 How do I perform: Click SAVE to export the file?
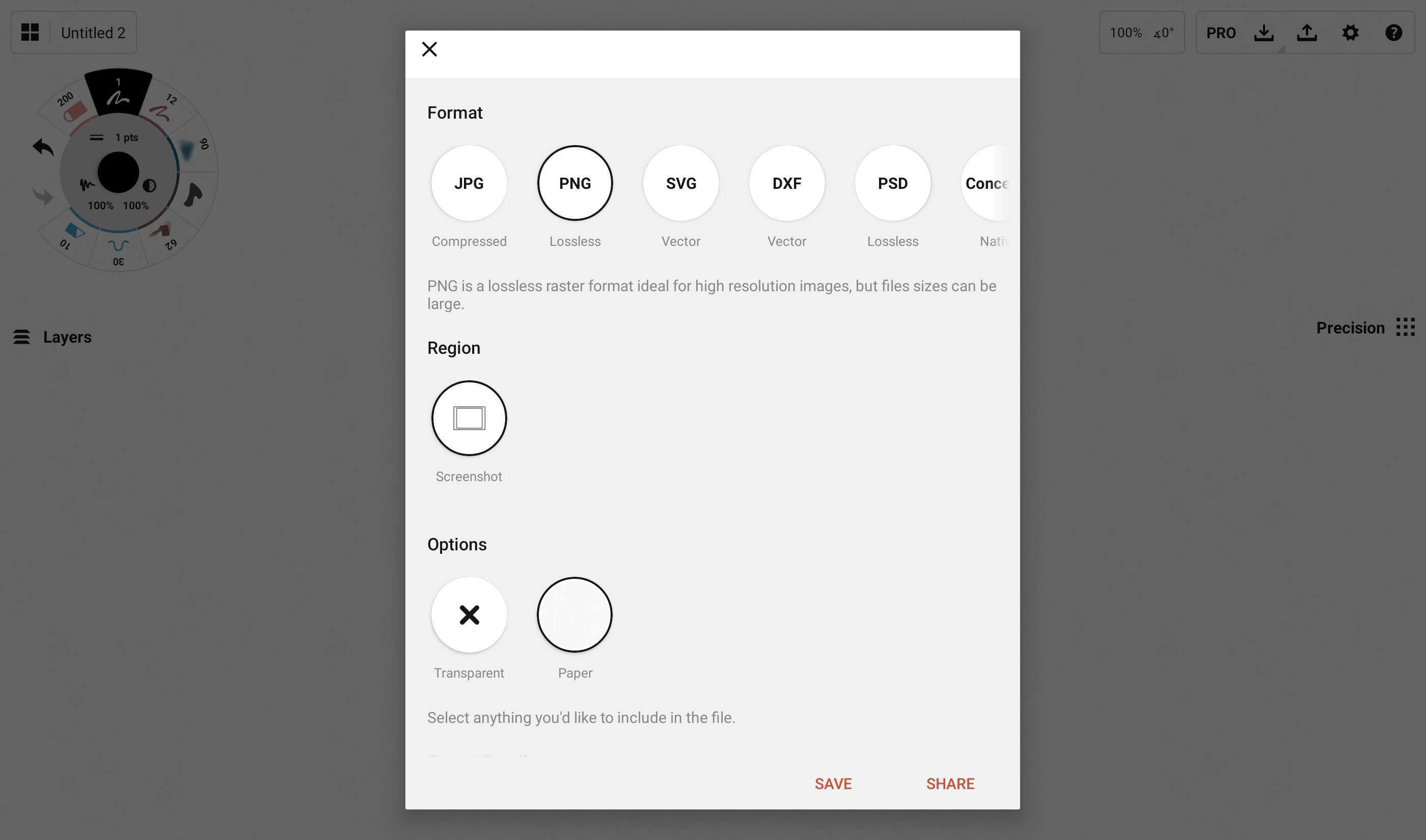pos(833,783)
